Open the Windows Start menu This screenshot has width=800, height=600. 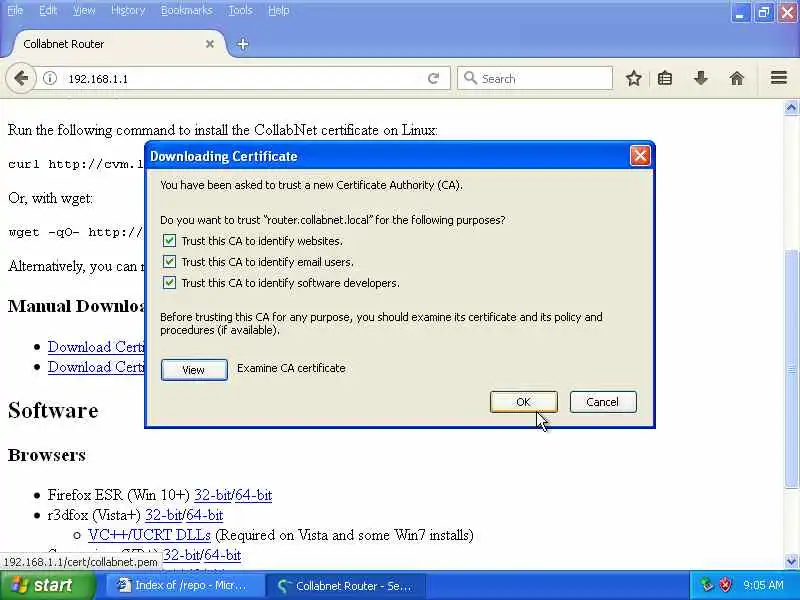pos(47,585)
